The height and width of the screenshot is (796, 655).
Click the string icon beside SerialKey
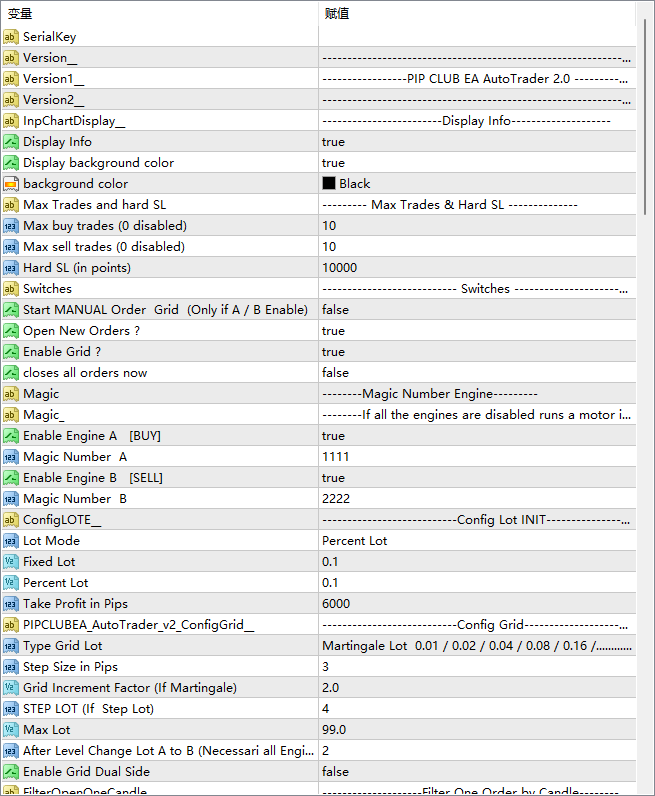pos(11,37)
